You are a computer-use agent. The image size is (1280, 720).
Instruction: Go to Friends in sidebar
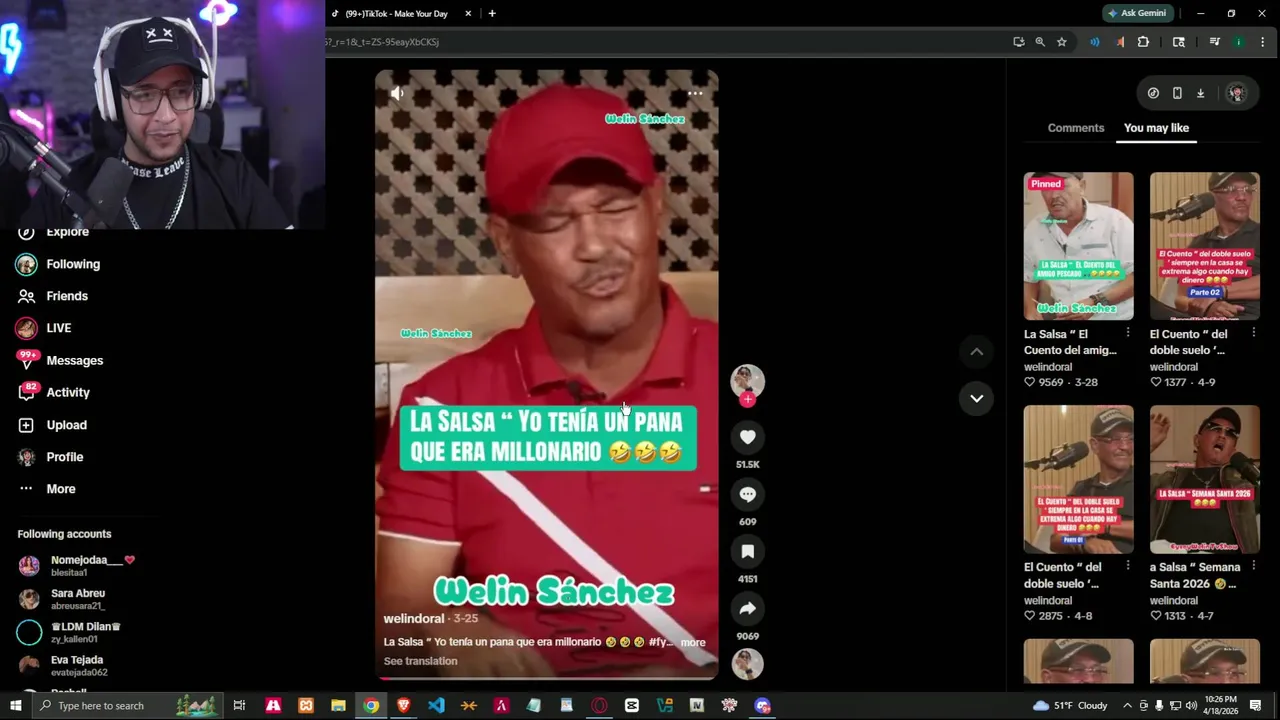pos(67,296)
